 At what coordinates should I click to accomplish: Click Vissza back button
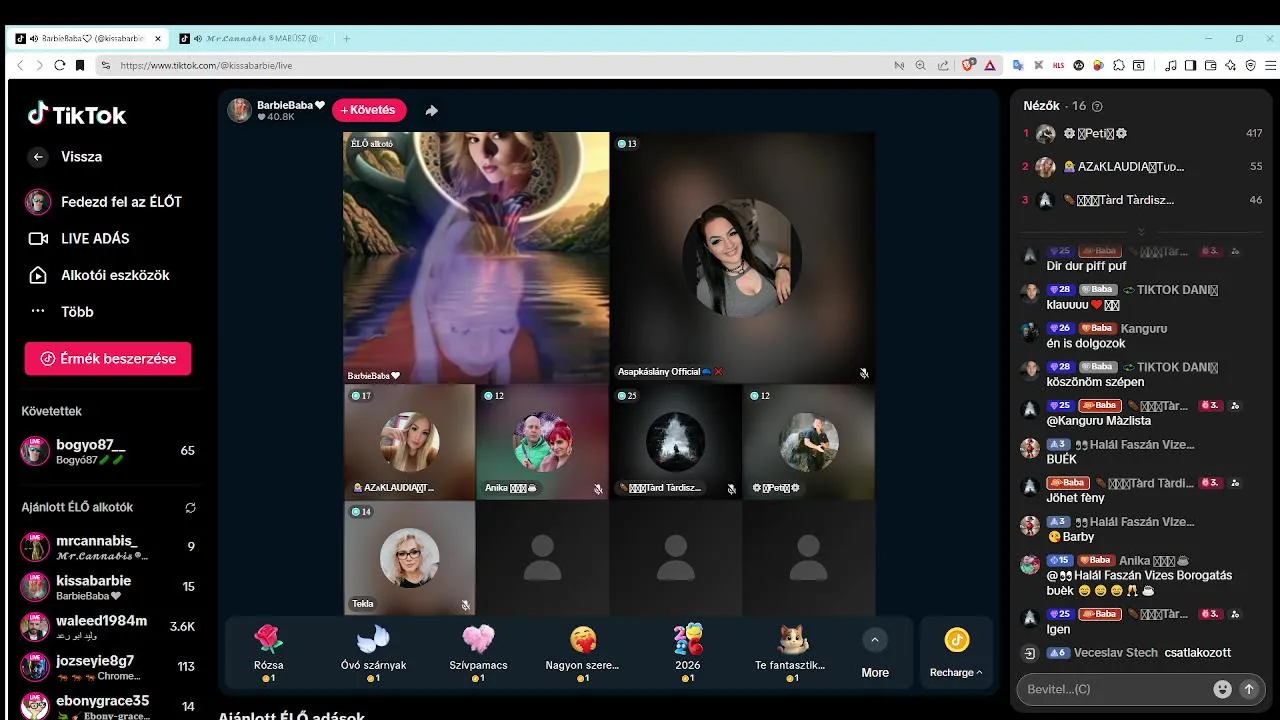[x=65, y=157]
